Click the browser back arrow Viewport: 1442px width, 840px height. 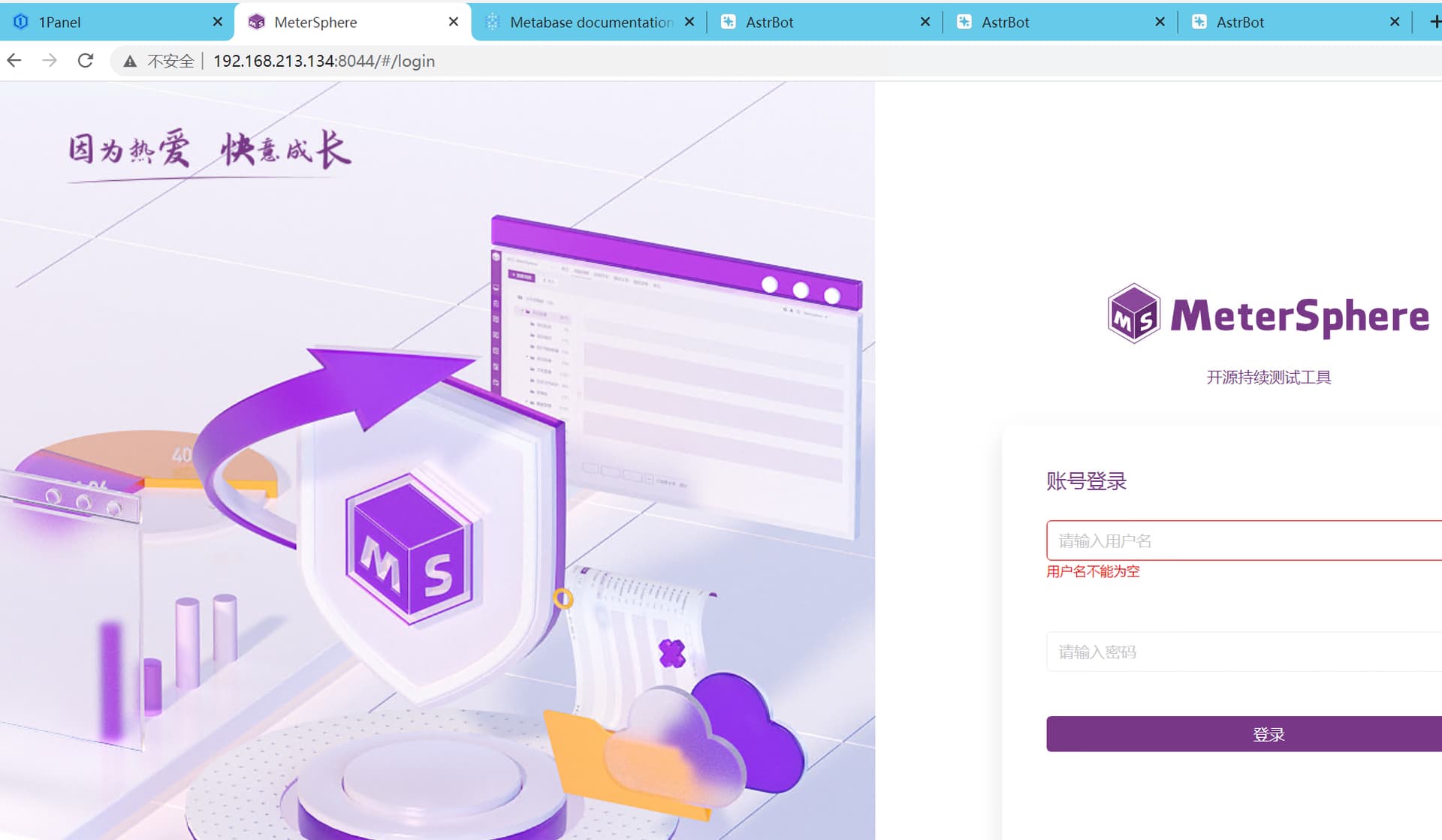tap(14, 61)
